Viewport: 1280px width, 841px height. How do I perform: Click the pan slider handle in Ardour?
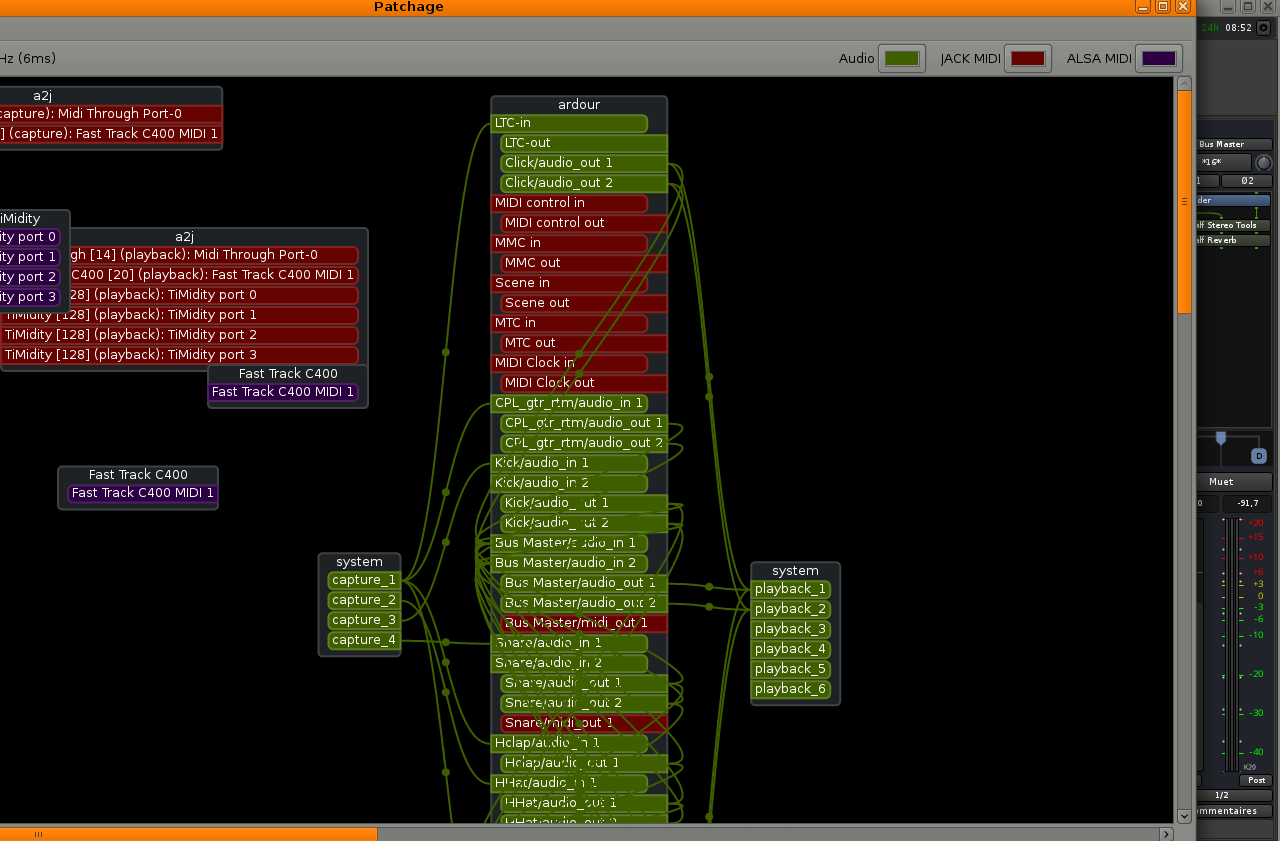[1220, 438]
